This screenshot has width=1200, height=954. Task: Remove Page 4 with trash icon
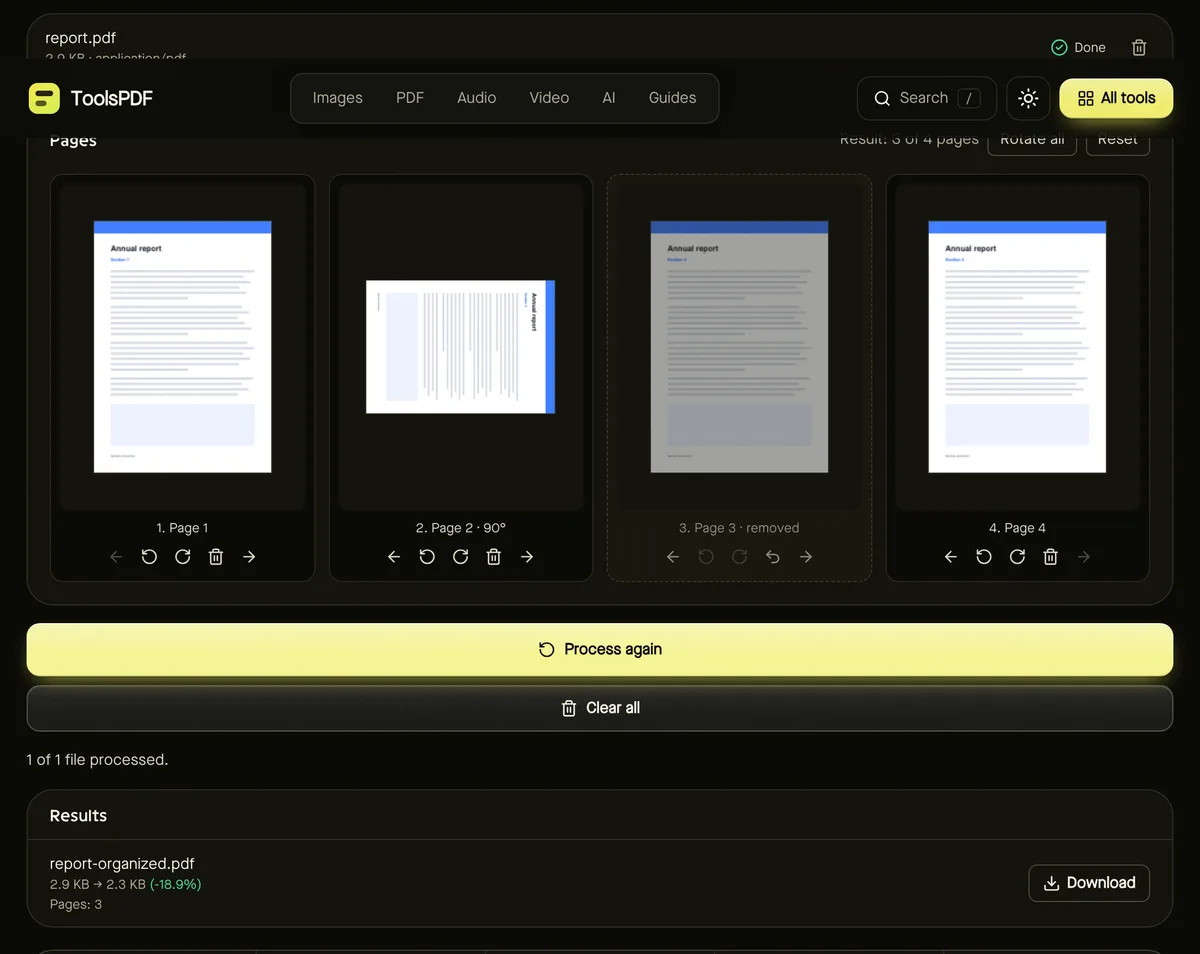(x=1051, y=557)
